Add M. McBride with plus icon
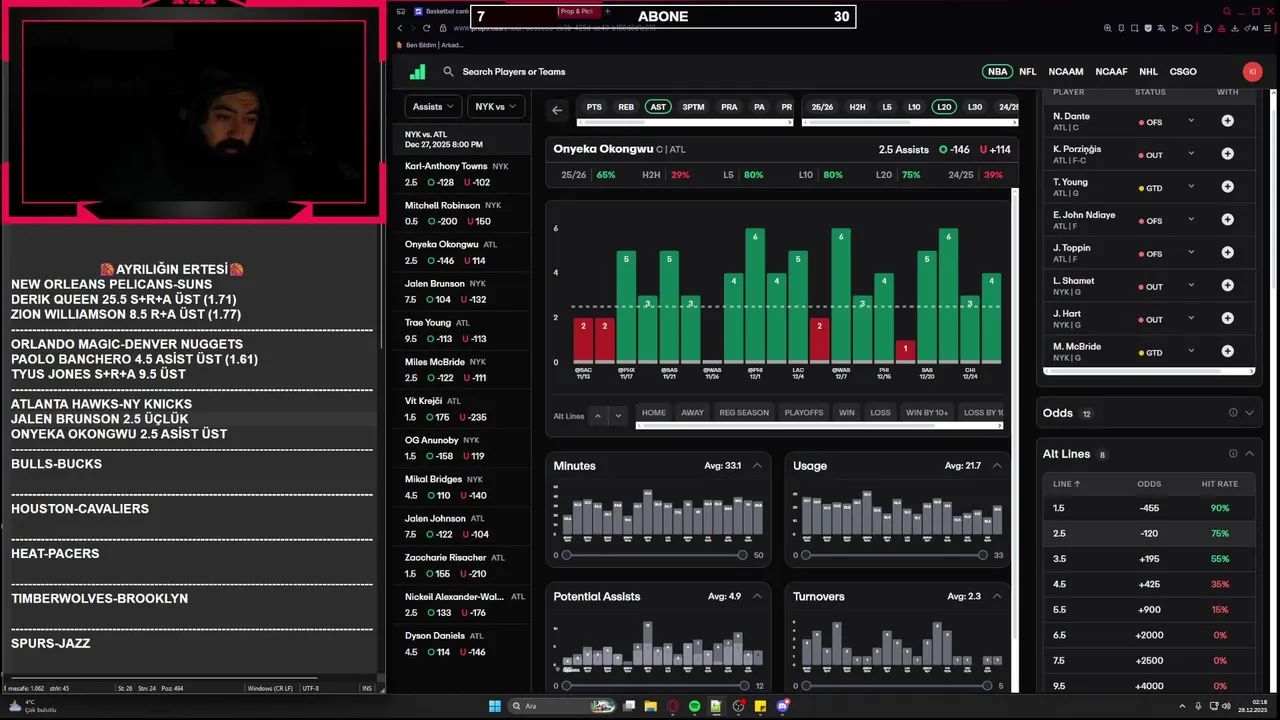The width and height of the screenshot is (1280, 720). coord(1227,352)
